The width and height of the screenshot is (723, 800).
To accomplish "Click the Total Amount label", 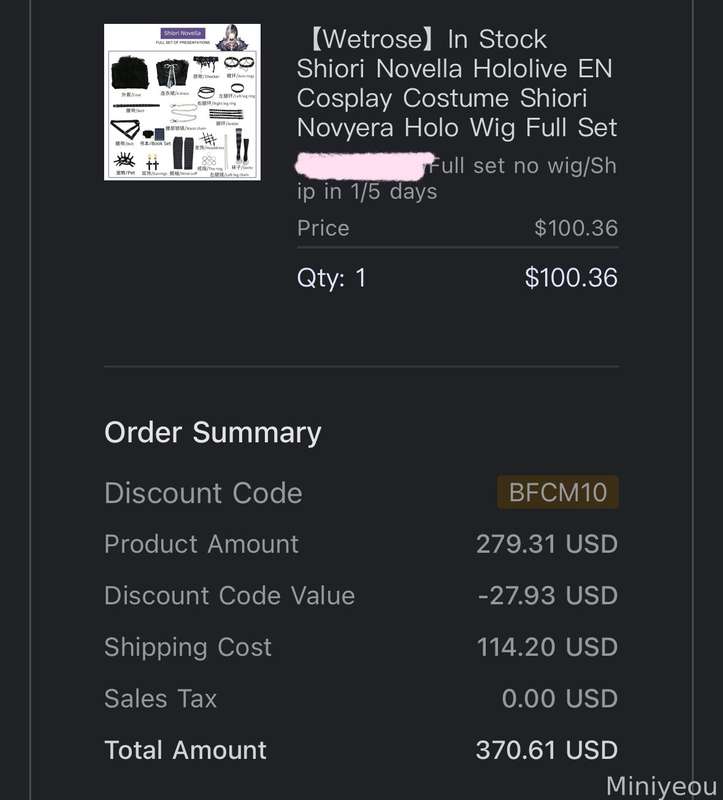I will pyautogui.click(x=185, y=750).
